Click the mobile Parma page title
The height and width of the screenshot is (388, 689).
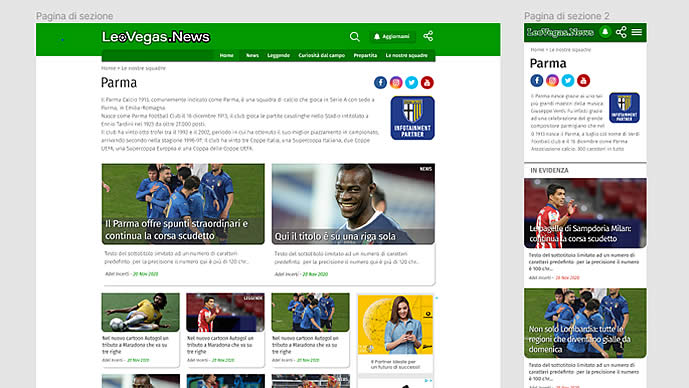(548, 63)
